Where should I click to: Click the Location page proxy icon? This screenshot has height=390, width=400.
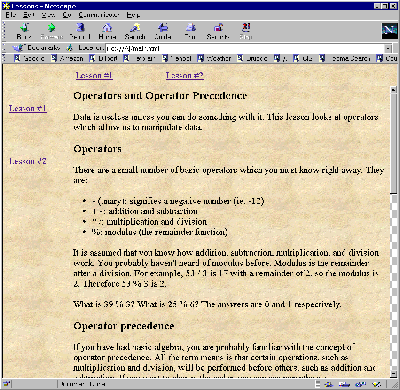point(70,48)
